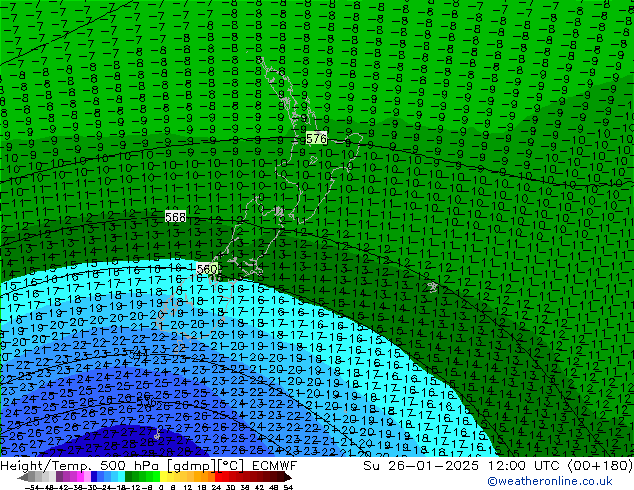Click the Su 26-01-2025 12:00 UTC date text

coord(463,466)
